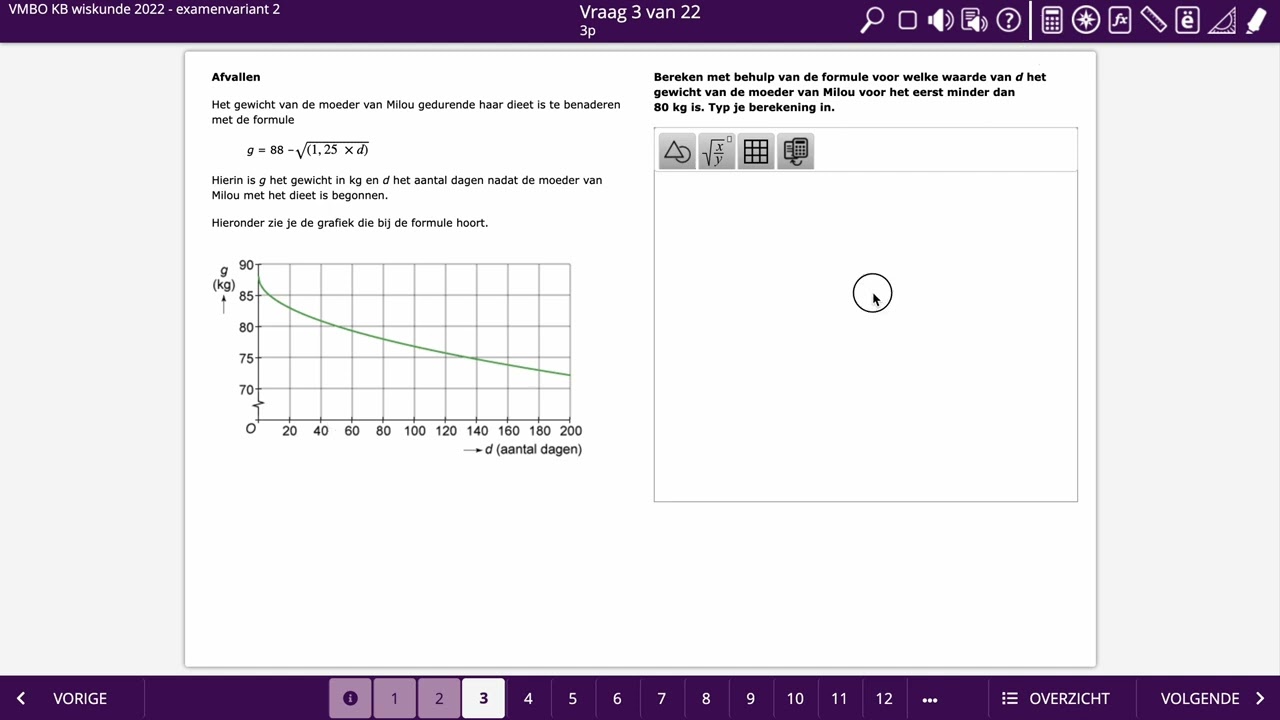The width and height of the screenshot is (1280, 720).
Task: Open the fx formula sheet
Action: point(1120,20)
